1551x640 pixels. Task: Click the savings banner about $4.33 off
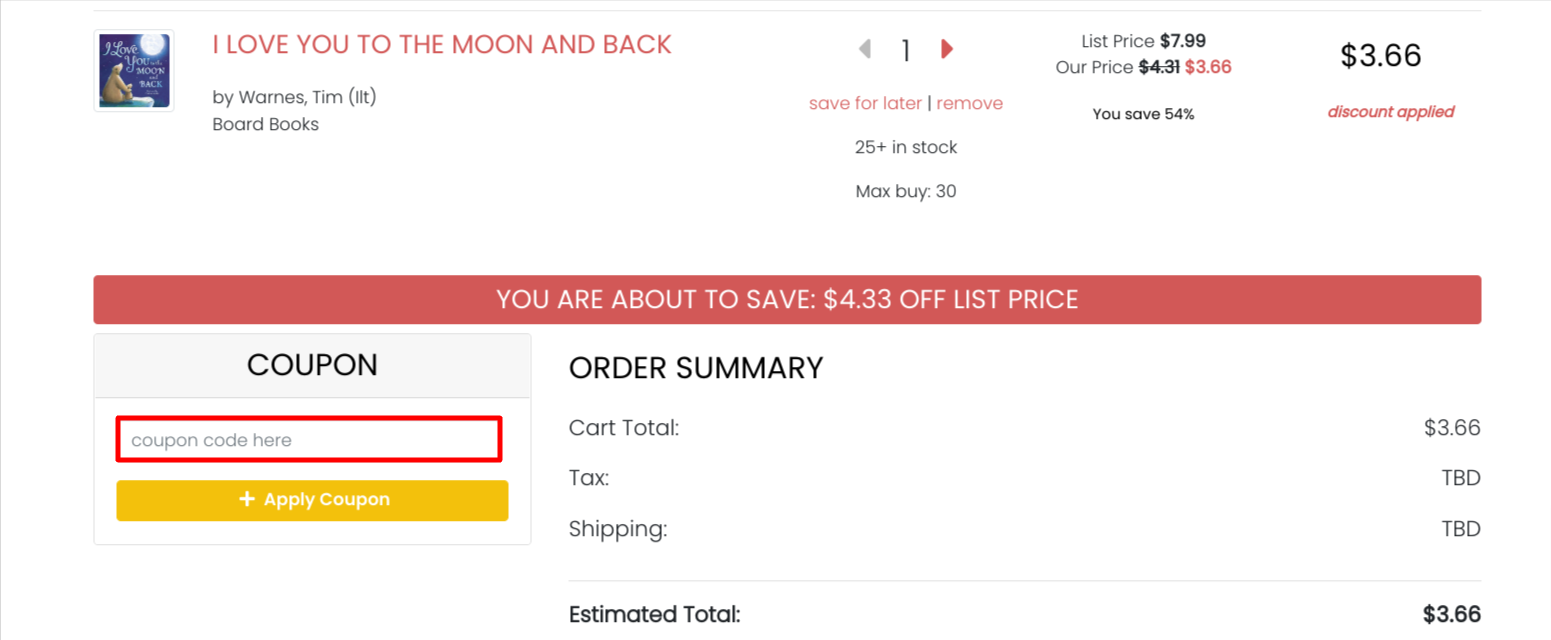787,299
